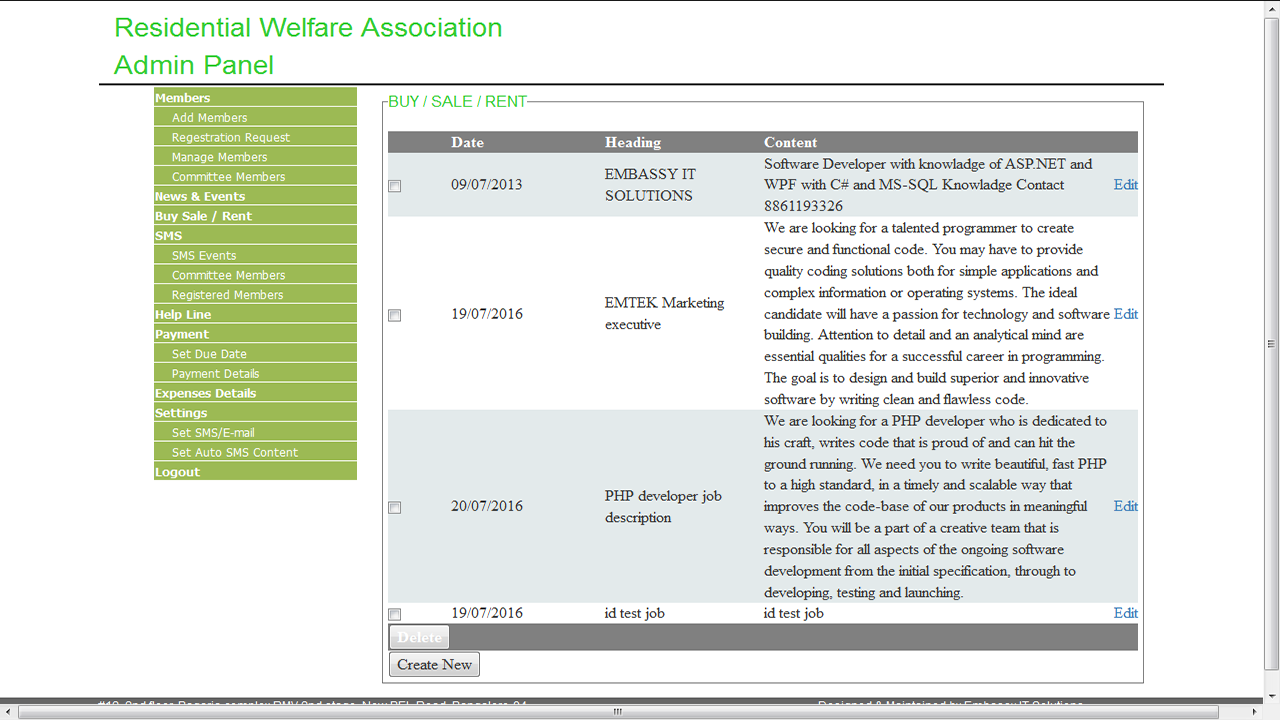Click the Heading column header
1280x720 pixels.
(633, 143)
